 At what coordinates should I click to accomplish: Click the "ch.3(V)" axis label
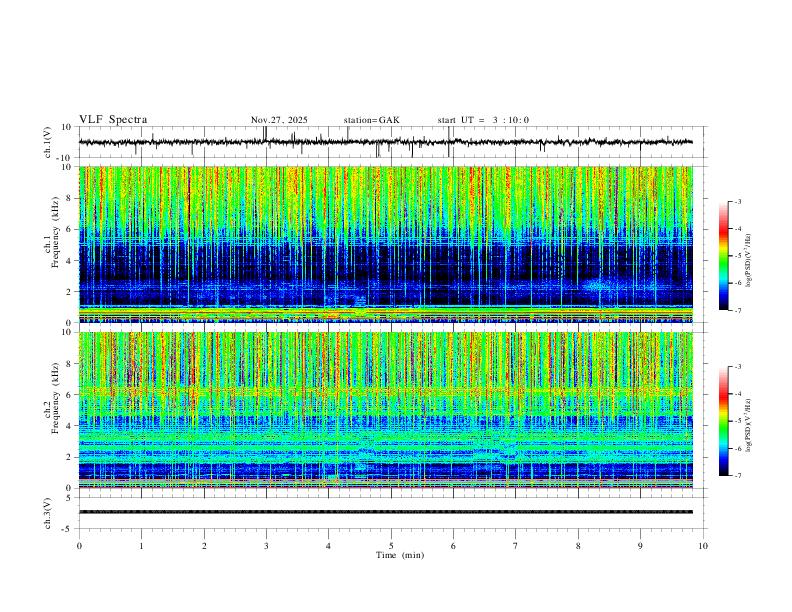coord(48,513)
